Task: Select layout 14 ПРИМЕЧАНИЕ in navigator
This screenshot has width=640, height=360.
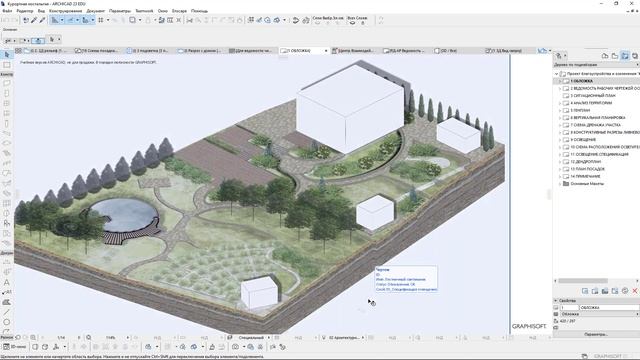Action: click(x=585, y=177)
